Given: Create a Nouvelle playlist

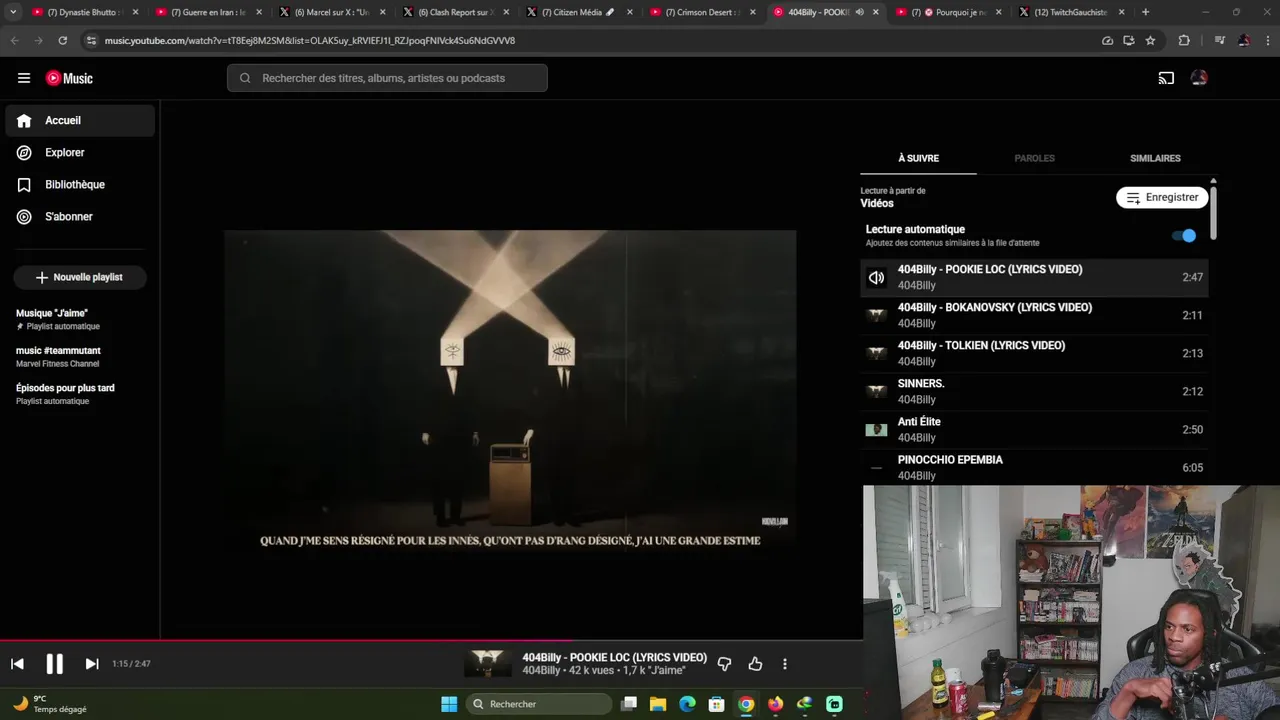Looking at the screenshot, I should 80,277.
